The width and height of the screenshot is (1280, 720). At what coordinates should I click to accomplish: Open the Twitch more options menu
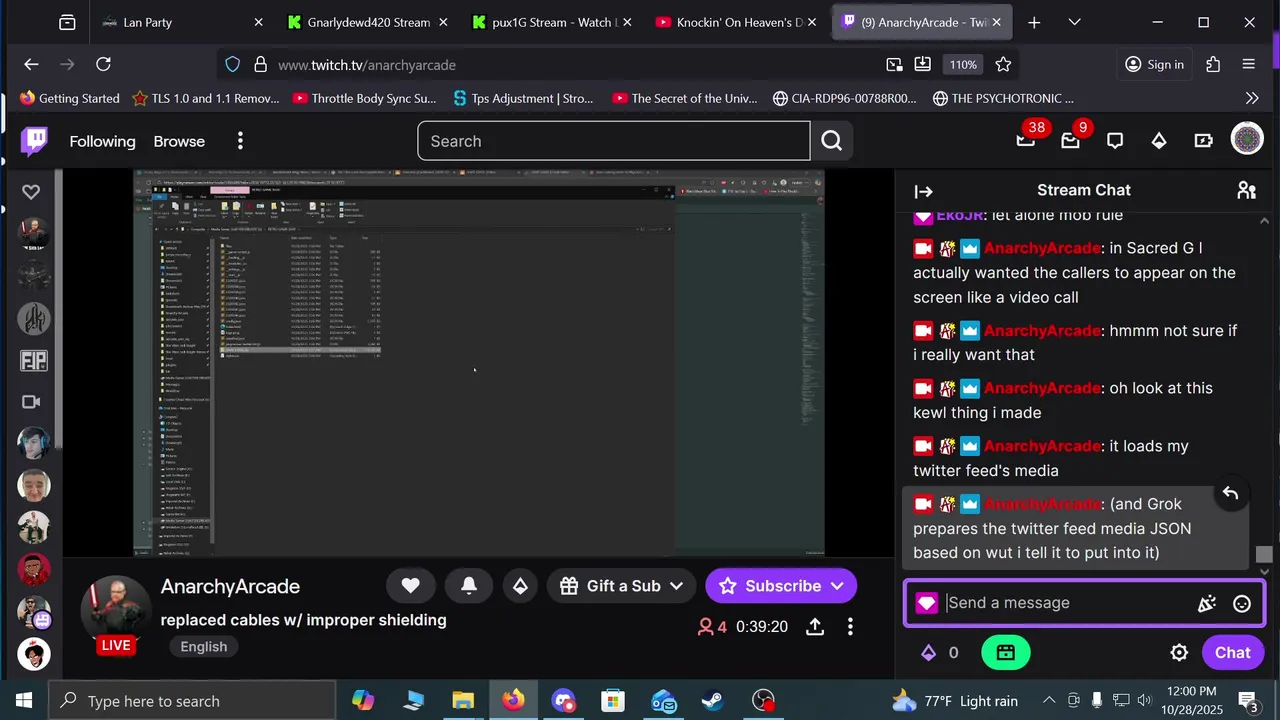click(x=240, y=141)
